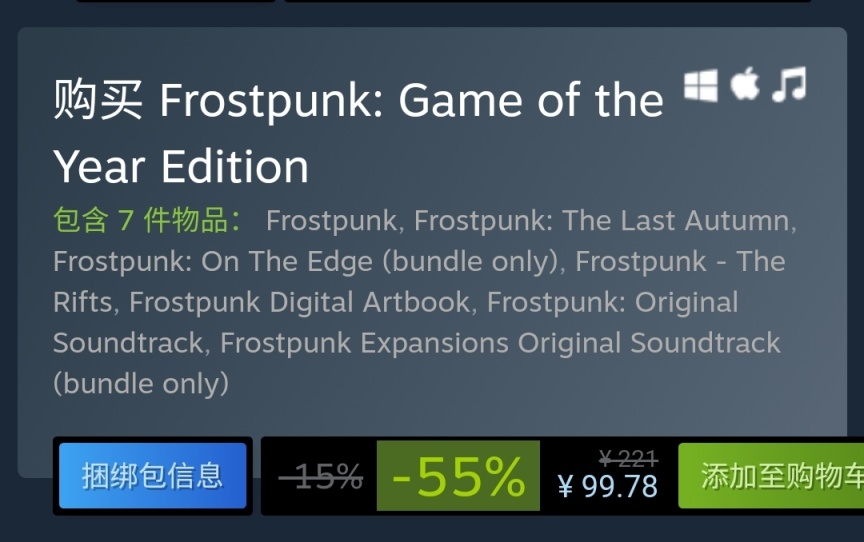Click the crossed-out -15% discount
Viewport: 864px width, 542px height.
tap(320, 477)
